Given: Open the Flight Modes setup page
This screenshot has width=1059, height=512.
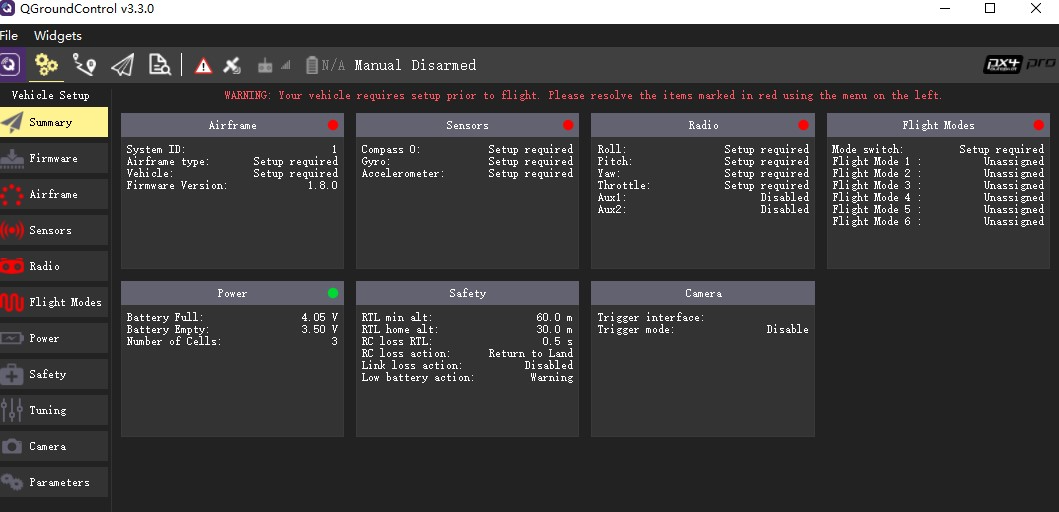Looking at the screenshot, I should click(54, 302).
